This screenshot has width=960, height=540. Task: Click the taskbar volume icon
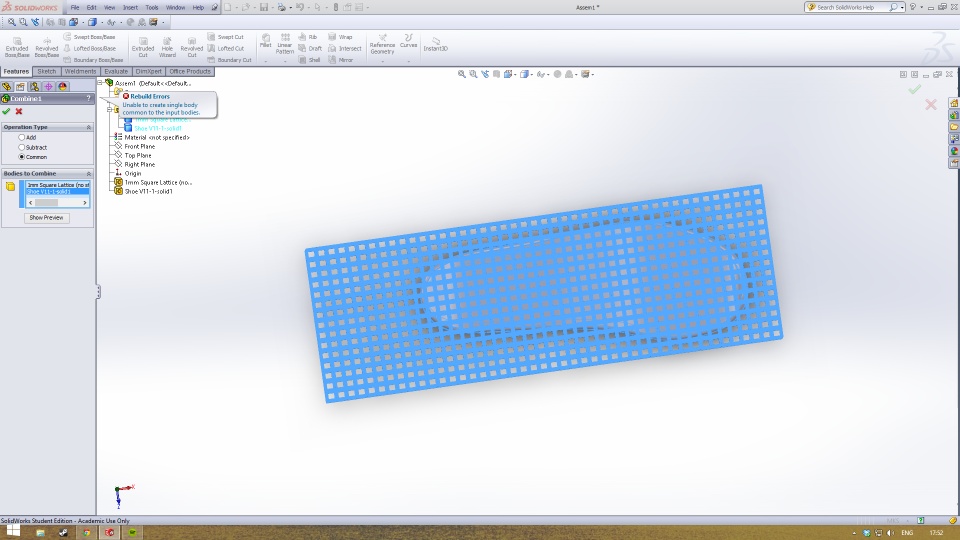[x=890, y=533]
